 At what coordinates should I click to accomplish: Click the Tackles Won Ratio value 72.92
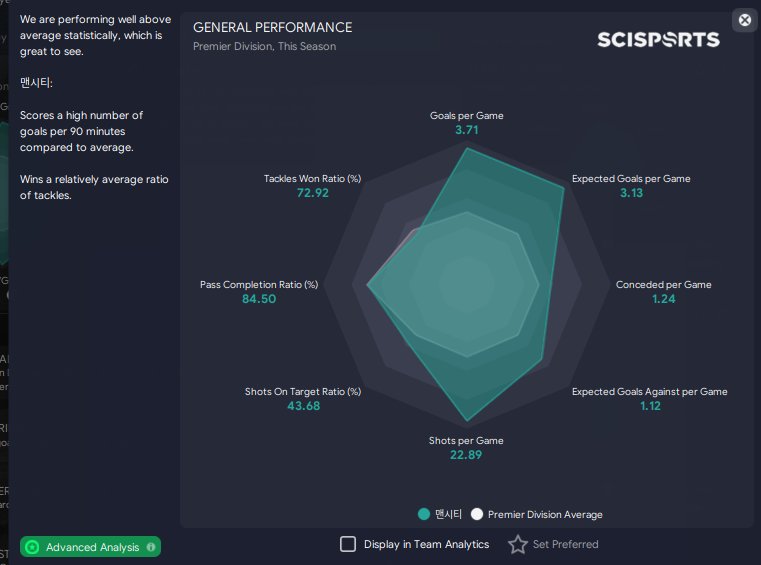tap(312, 193)
